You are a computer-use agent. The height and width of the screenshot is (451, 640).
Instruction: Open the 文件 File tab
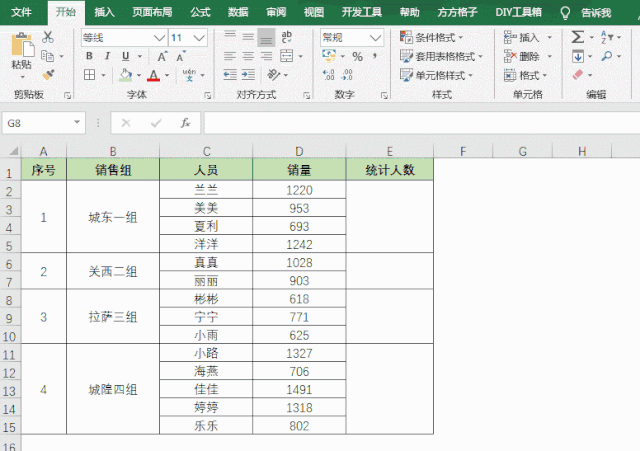coord(21,12)
